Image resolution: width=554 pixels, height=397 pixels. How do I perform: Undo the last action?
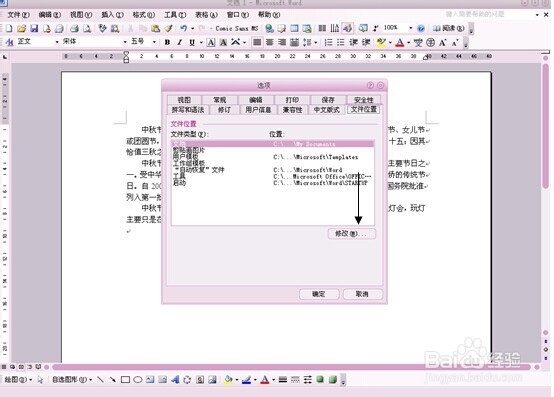(x=183, y=28)
